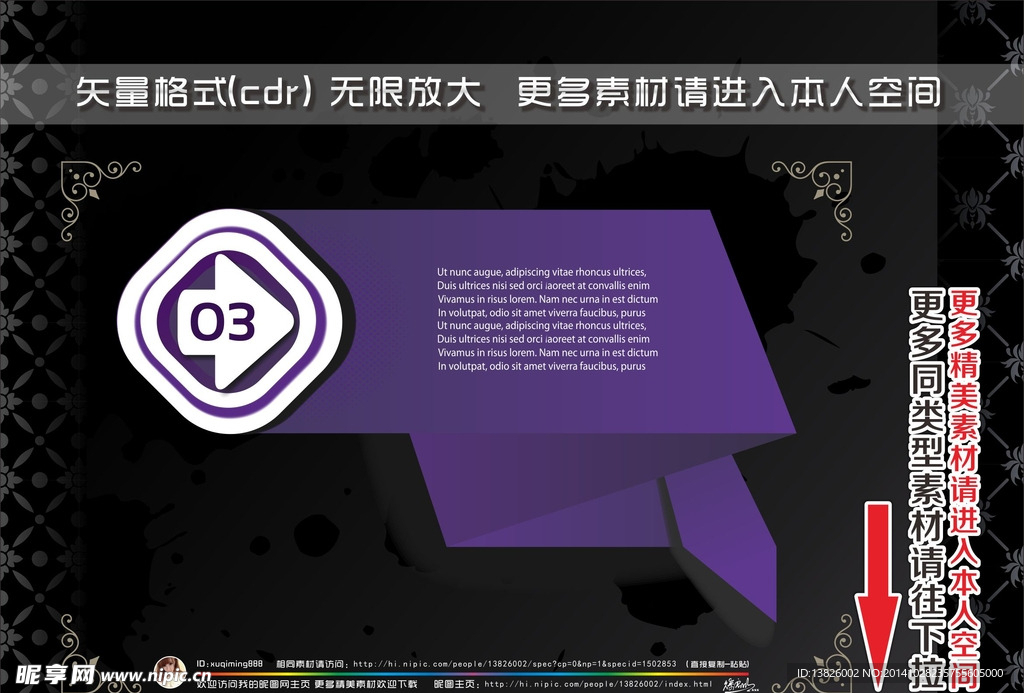1024x693 pixels.
Task: Click the ID:13826002 NO: text
Action: (x=899, y=673)
